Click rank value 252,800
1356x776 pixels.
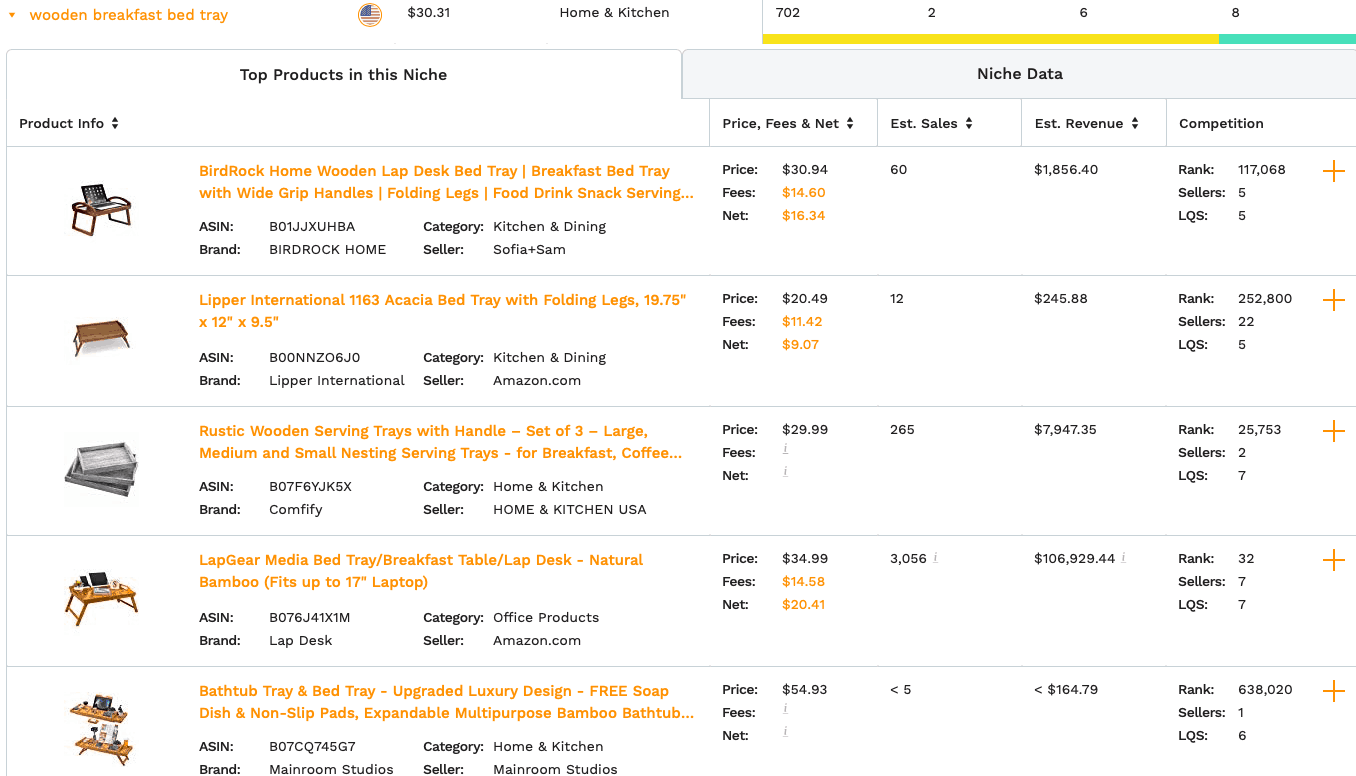1265,298
